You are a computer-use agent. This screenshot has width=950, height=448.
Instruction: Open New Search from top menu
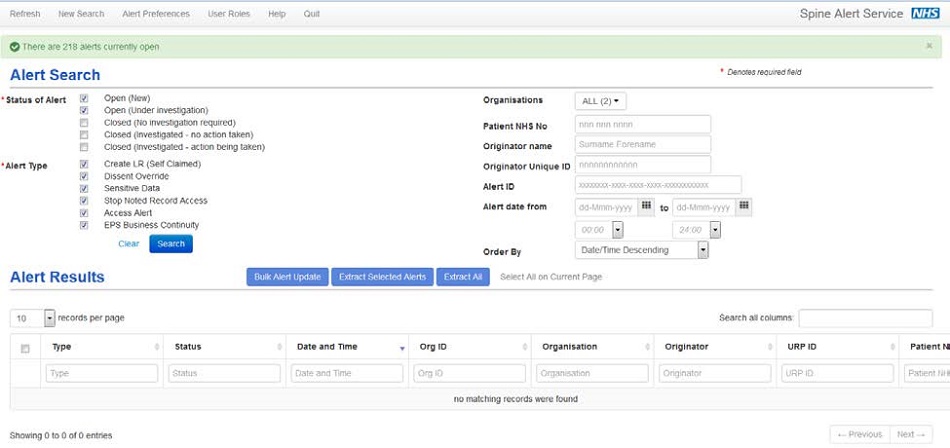coord(81,13)
